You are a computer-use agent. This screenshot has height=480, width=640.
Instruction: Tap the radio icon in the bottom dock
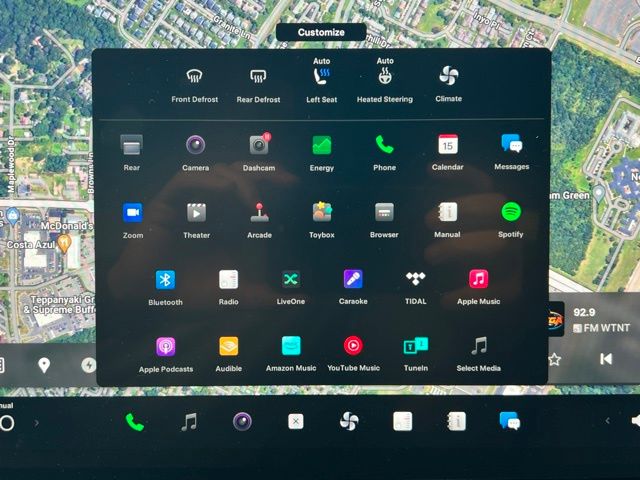click(x=402, y=421)
